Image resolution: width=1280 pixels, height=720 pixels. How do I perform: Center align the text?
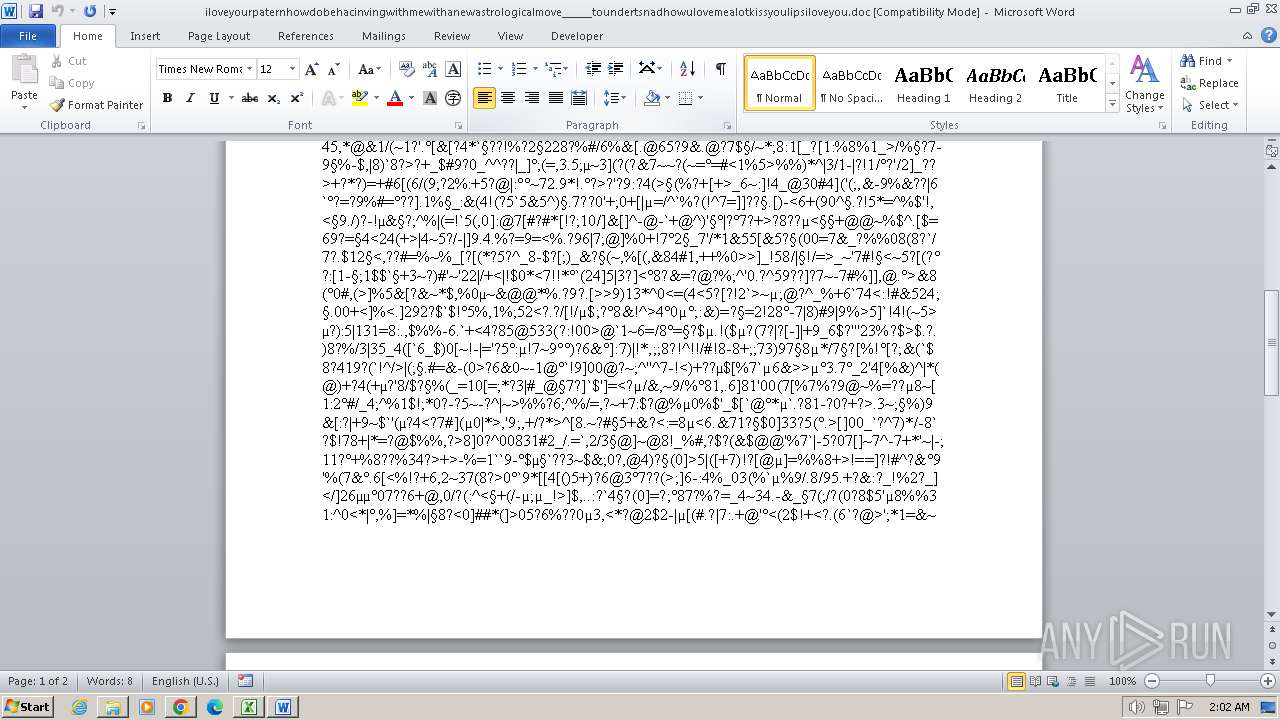508,98
